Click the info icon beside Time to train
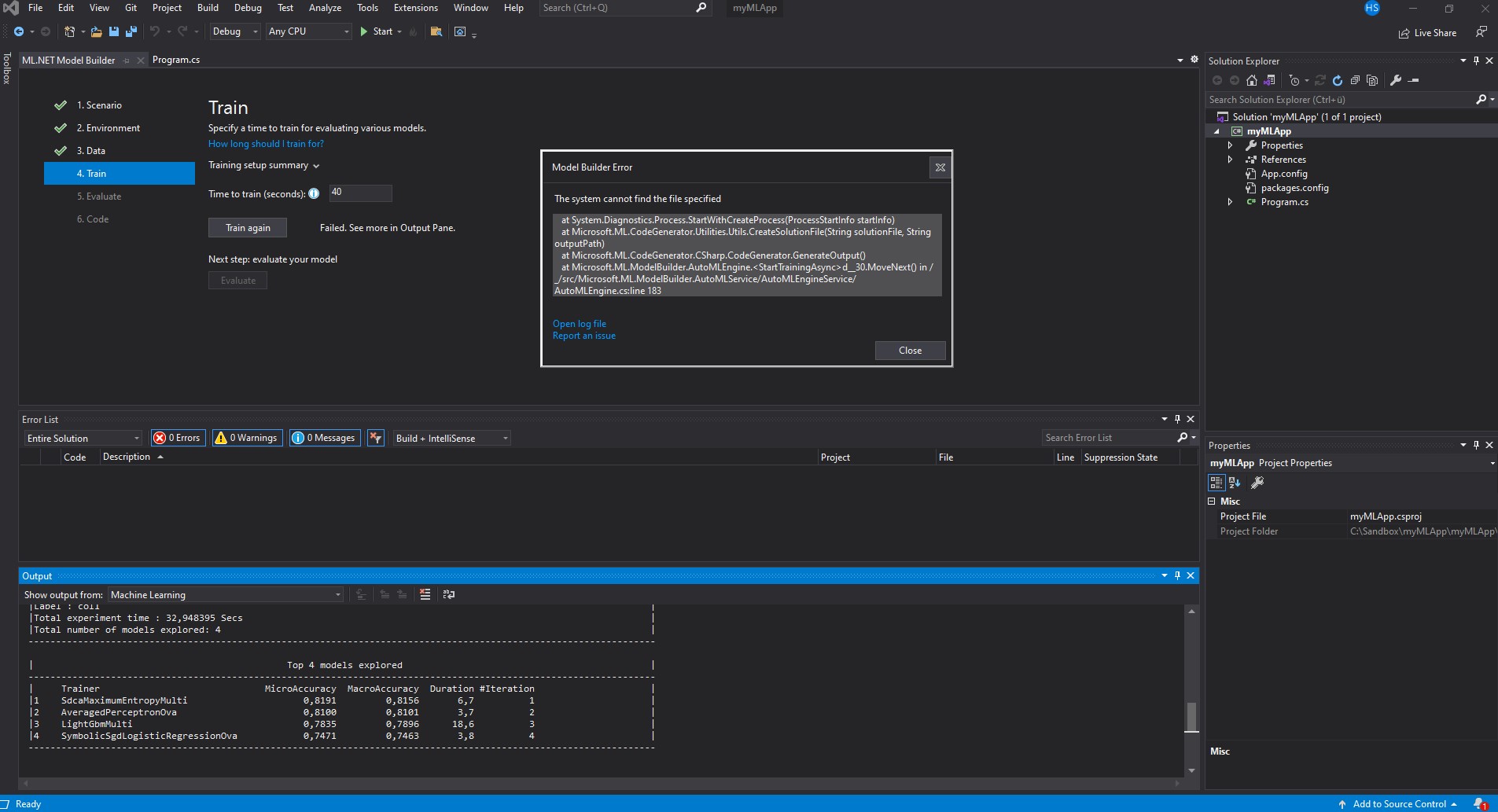 coord(314,193)
